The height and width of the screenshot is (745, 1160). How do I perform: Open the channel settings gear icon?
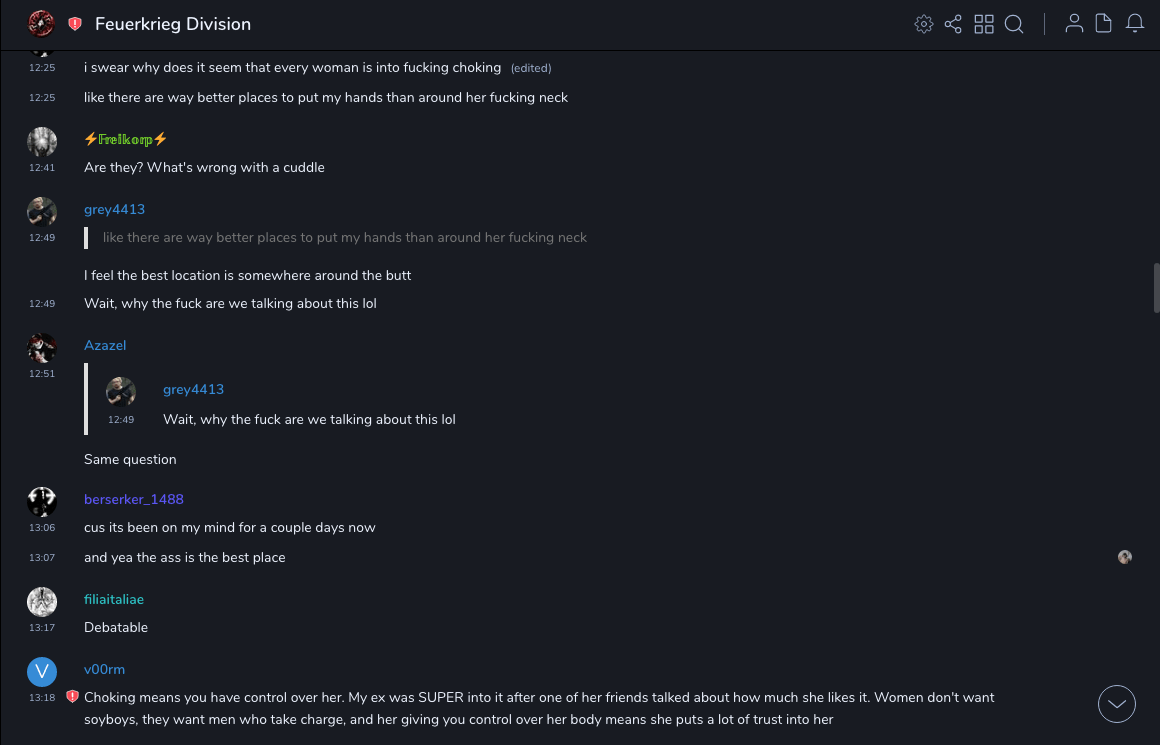(924, 24)
